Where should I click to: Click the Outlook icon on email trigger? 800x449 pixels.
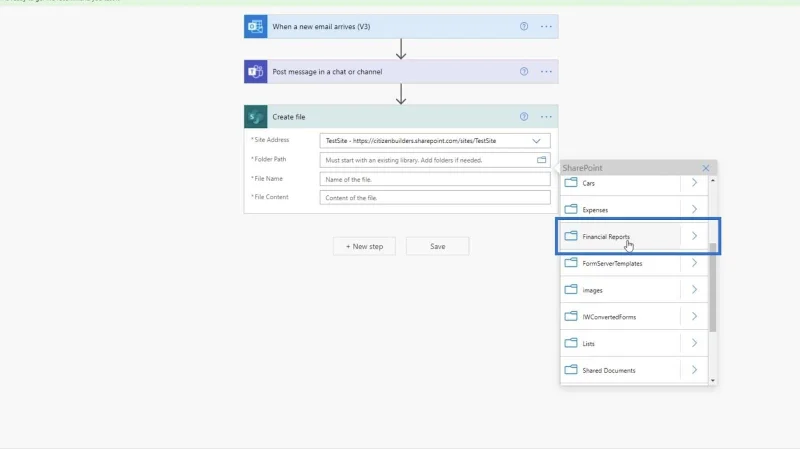pyautogui.click(x=255, y=27)
